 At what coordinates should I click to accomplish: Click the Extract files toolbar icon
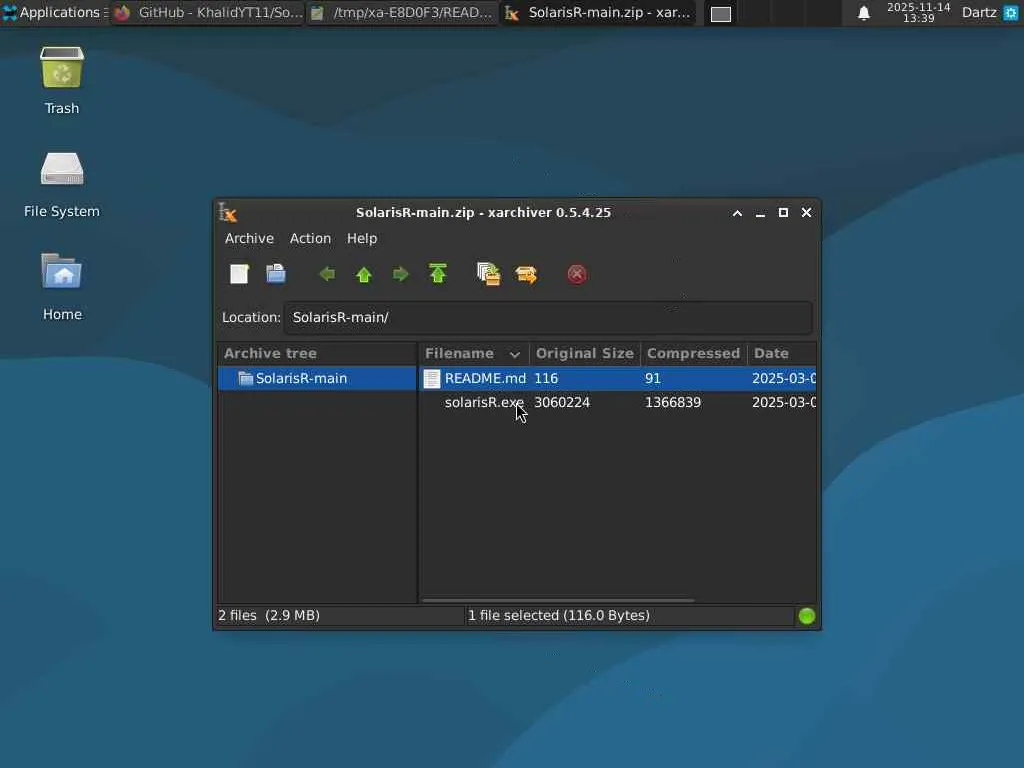pos(526,274)
